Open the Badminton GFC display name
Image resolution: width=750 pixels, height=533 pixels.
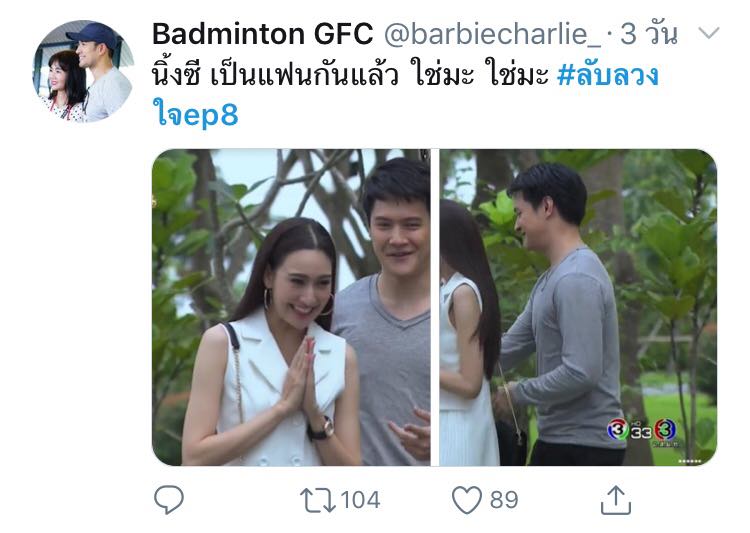click(x=262, y=34)
